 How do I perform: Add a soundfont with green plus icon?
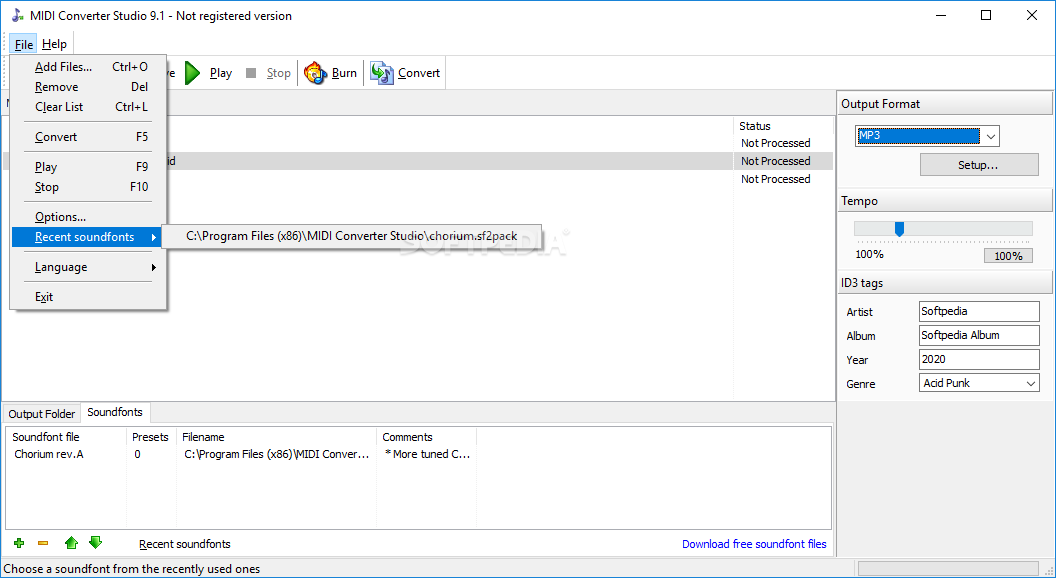tap(19, 543)
